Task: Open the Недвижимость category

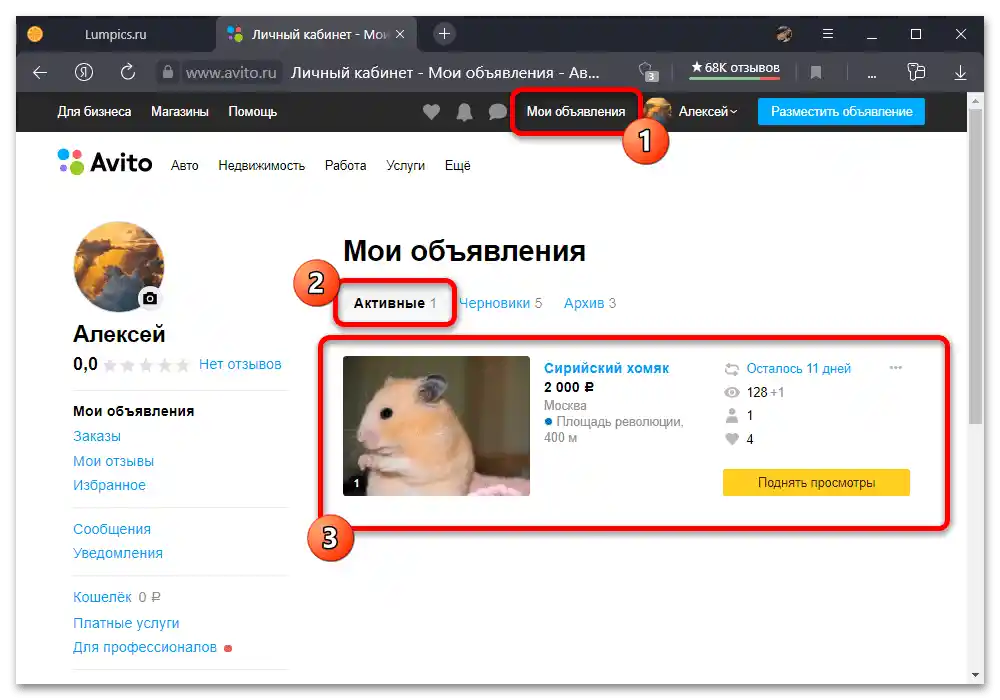Action: (261, 166)
